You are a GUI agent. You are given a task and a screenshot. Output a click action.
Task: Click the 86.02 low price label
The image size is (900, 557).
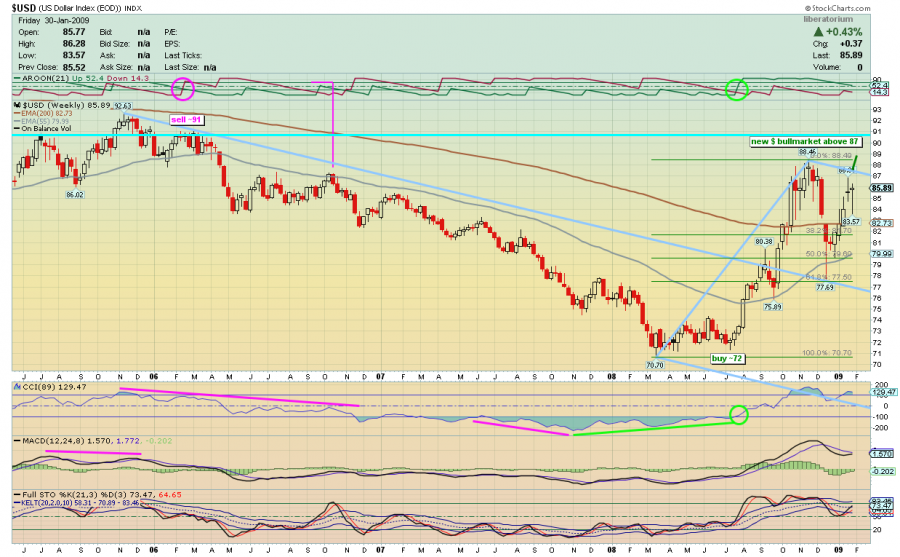[75, 195]
